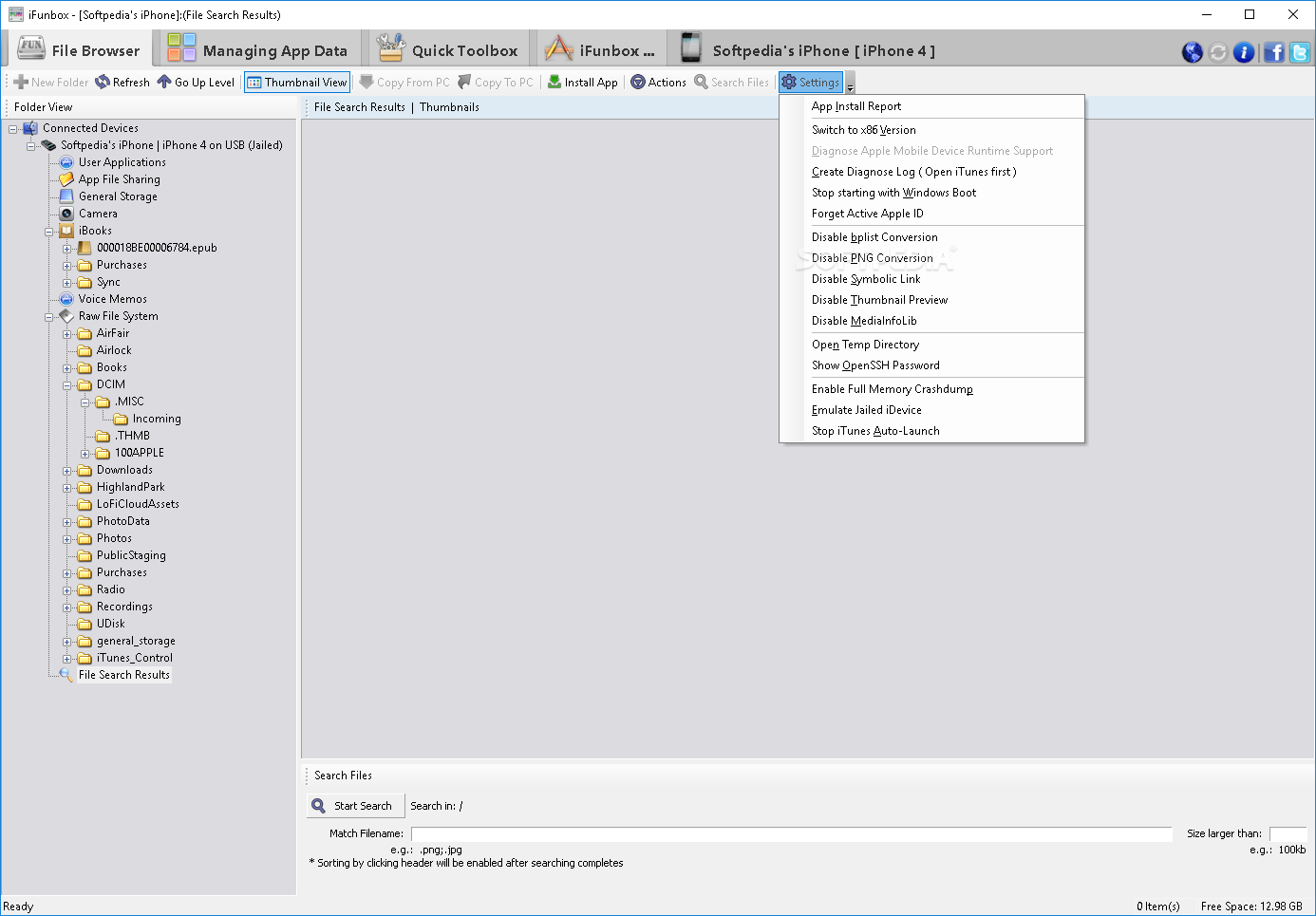Viewport: 1316px width, 916px height.
Task: Click the Match Filename input field
Action: [x=792, y=833]
